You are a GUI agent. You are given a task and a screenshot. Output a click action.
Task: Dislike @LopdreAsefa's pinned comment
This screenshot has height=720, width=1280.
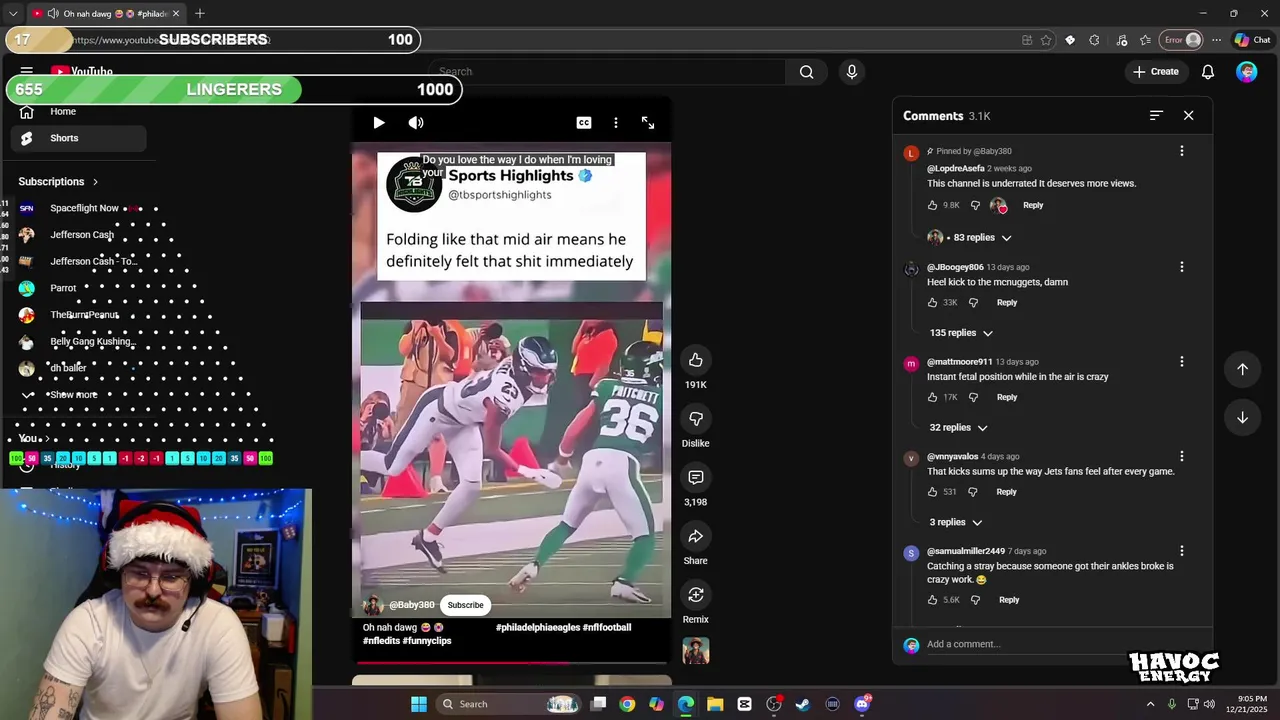[x=976, y=205]
